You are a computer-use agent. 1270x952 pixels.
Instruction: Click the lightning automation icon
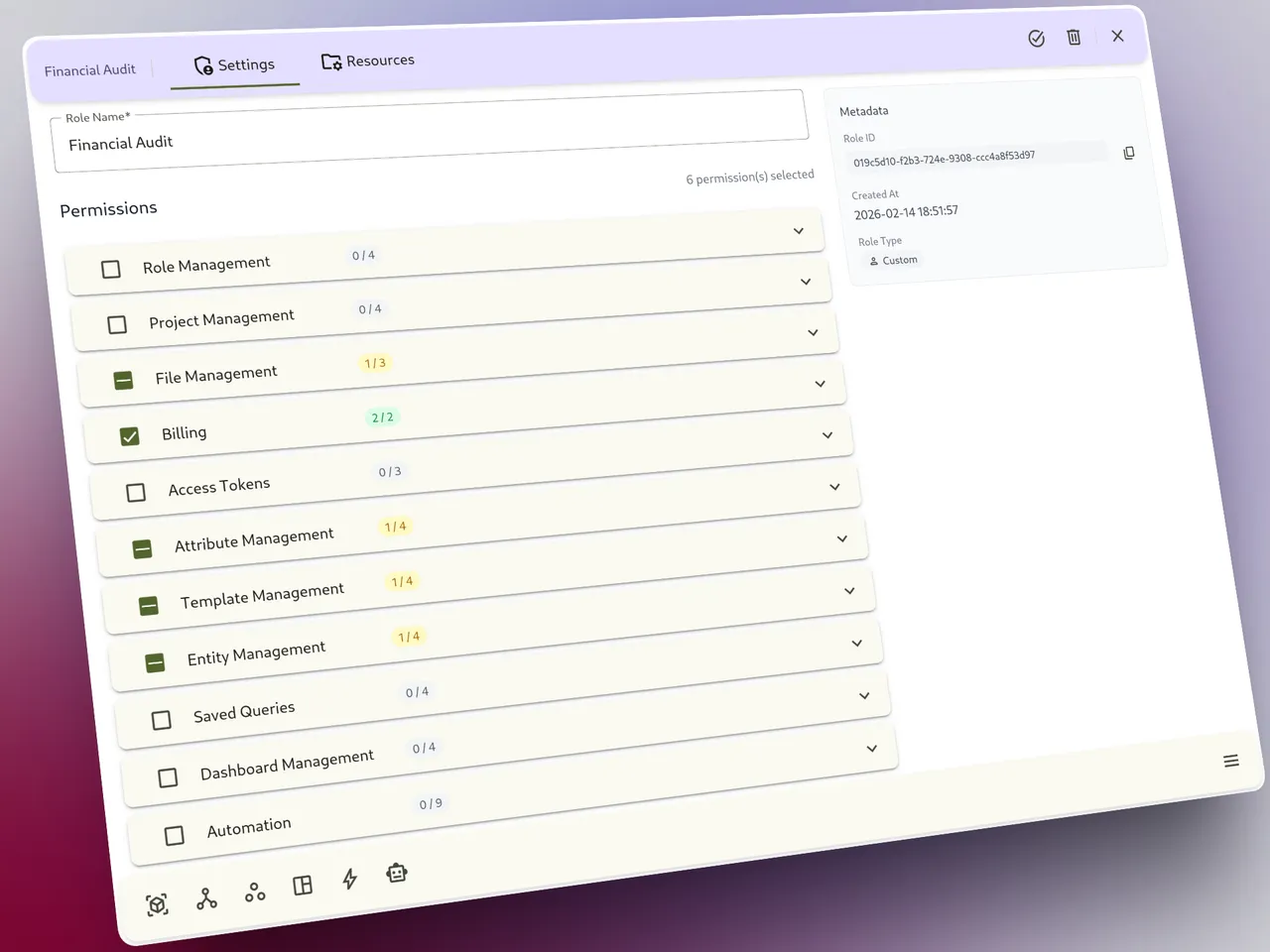[x=349, y=879]
